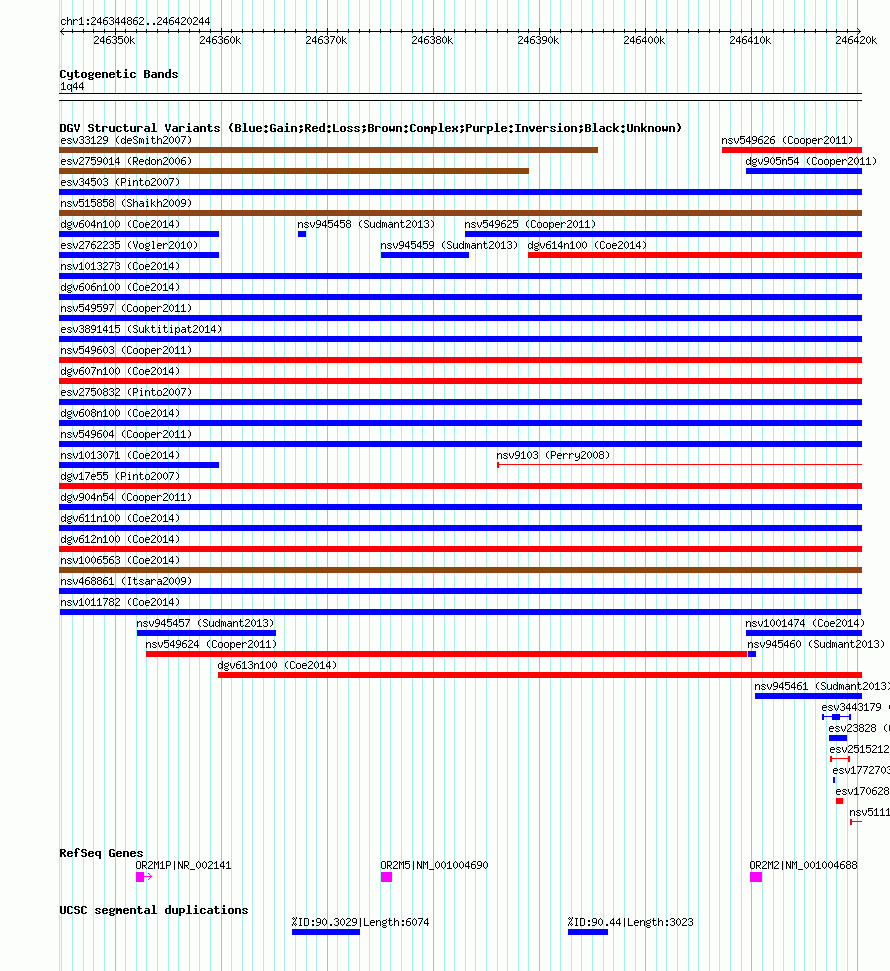Open the OR2M2|NM_001004688 gene label
Screen dimensions: 890x971
tap(803, 865)
